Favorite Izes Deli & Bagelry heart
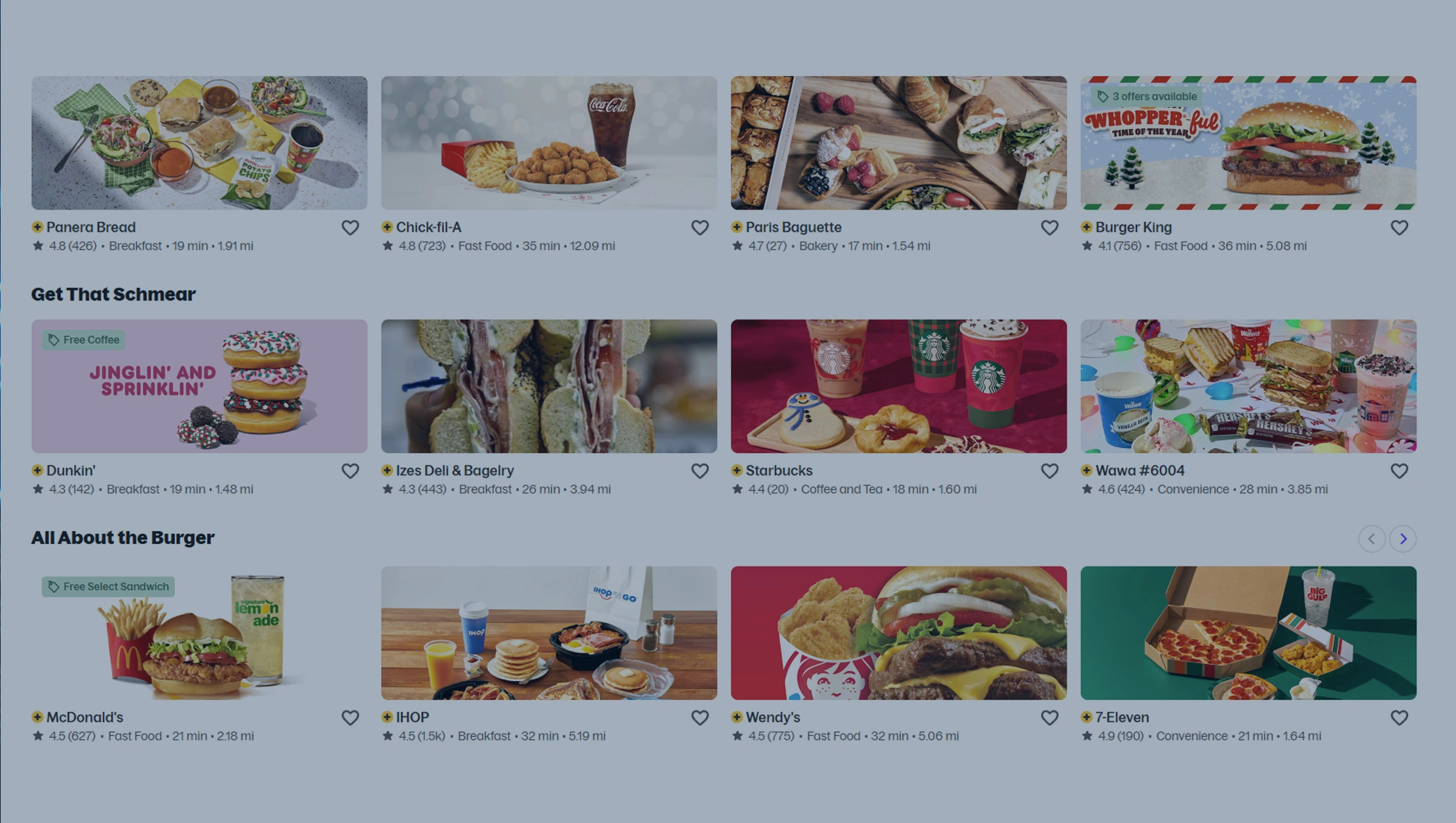Viewport: 1456px width, 823px height. (700, 471)
